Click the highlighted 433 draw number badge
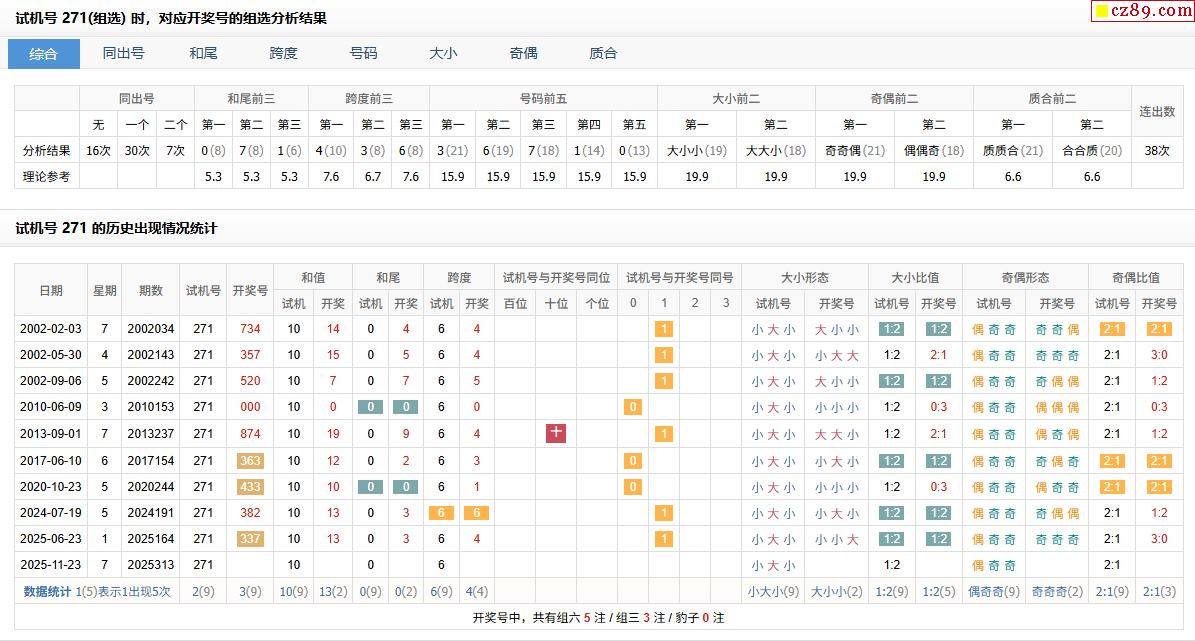The image size is (1195, 641). tap(250, 487)
